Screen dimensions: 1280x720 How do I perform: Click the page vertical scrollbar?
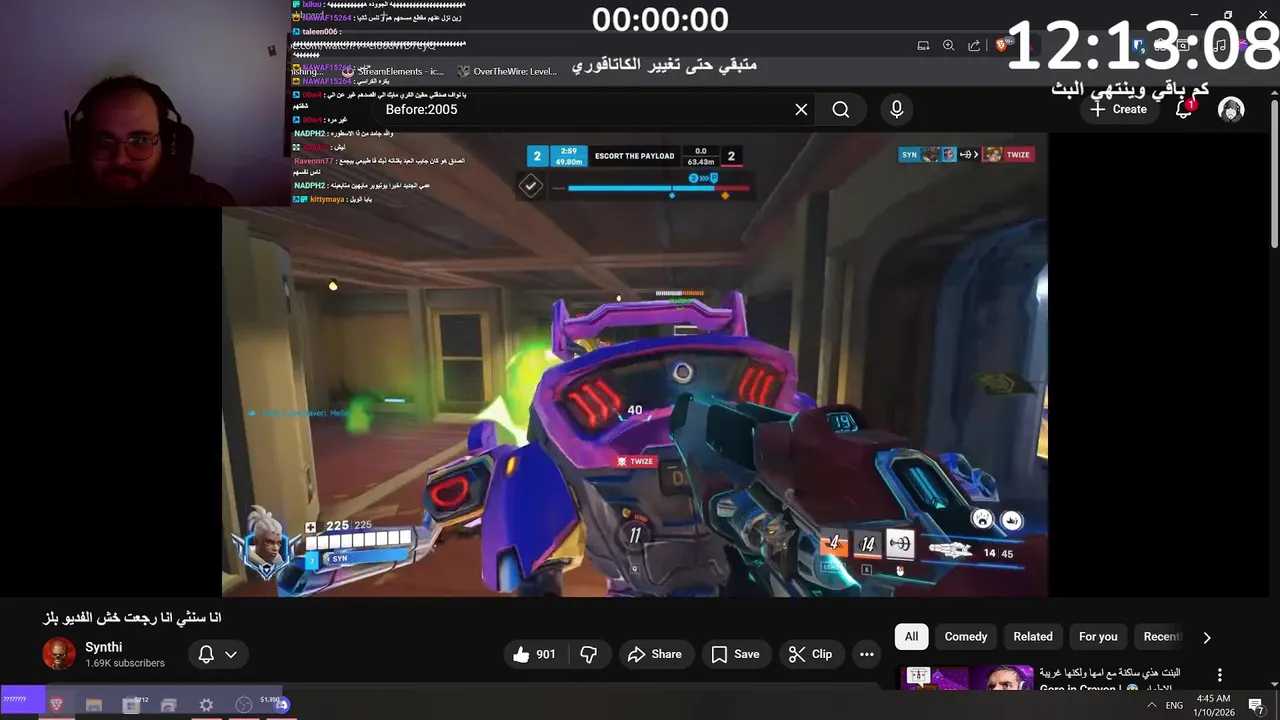pyautogui.click(x=1274, y=172)
